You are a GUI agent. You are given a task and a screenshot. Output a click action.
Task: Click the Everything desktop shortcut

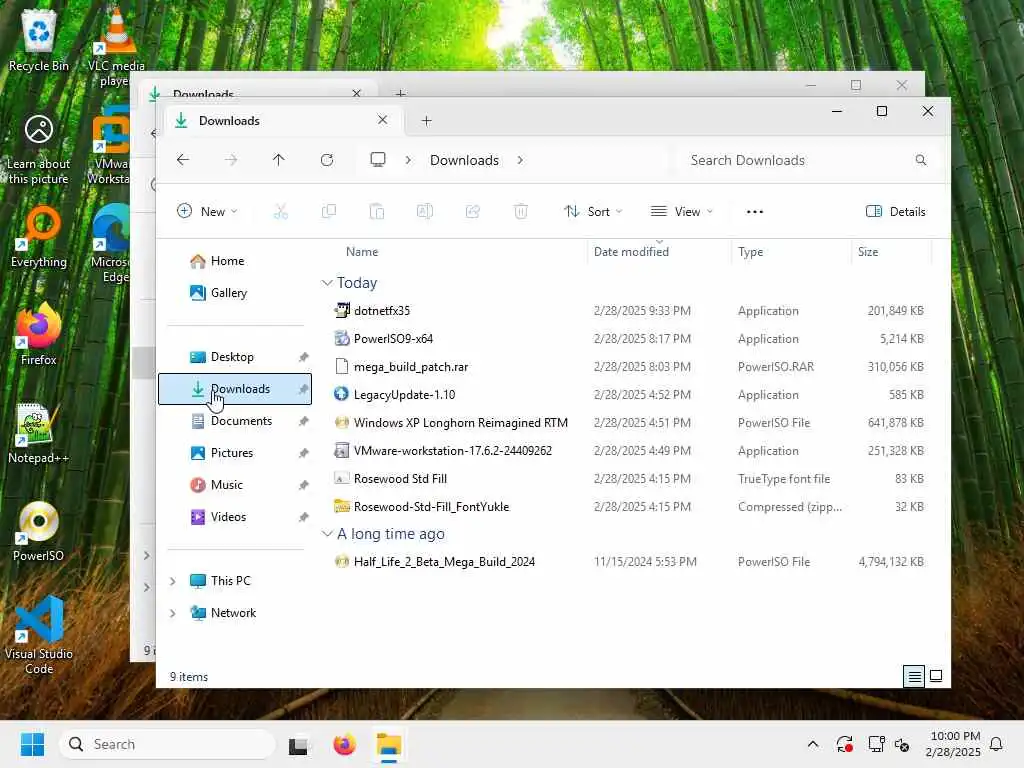point(39,238)
